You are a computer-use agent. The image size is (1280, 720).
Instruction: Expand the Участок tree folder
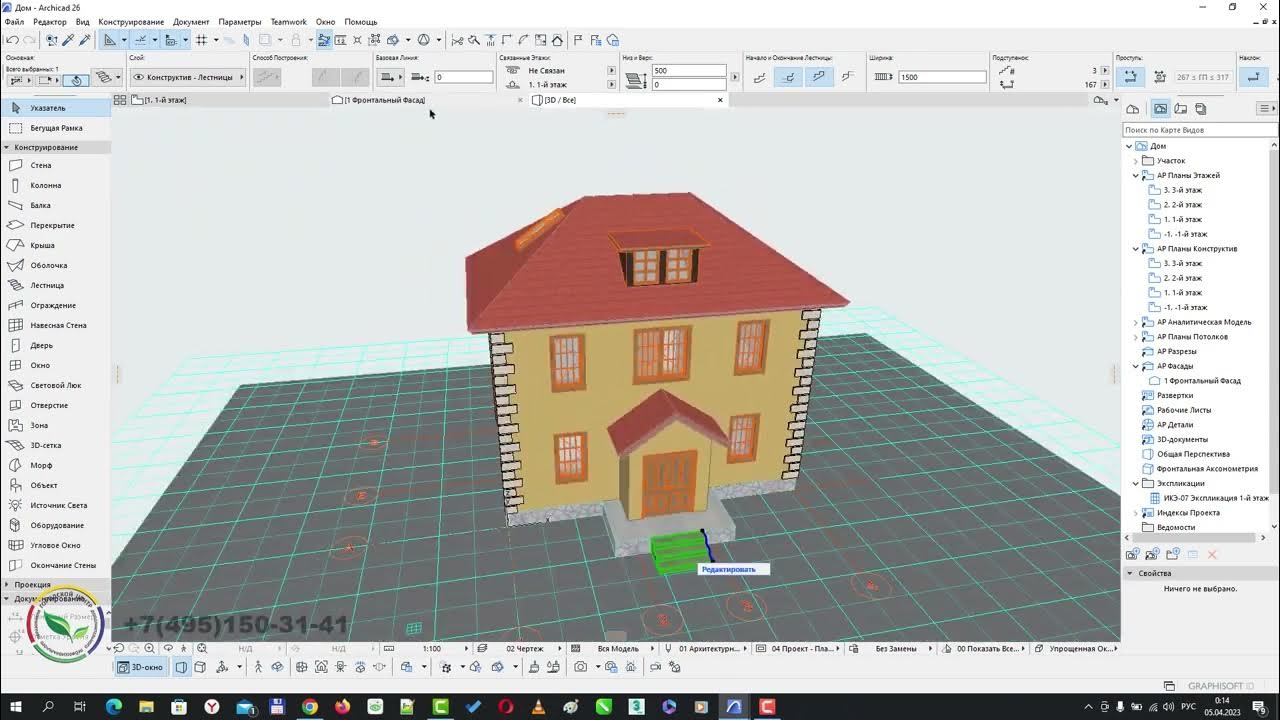click(x=1136, y=161)
